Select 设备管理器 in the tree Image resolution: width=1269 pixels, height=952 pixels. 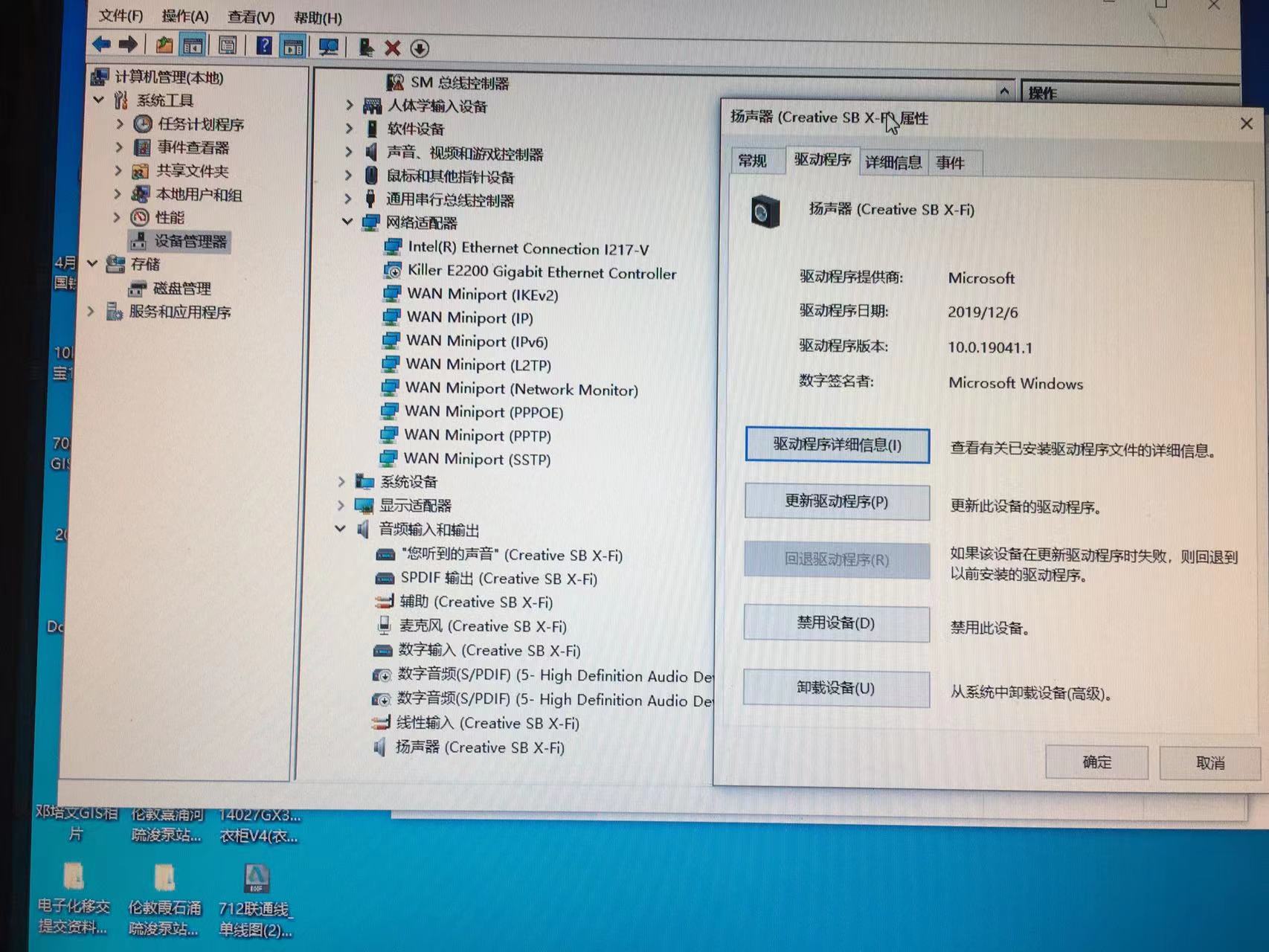point(190,241)
